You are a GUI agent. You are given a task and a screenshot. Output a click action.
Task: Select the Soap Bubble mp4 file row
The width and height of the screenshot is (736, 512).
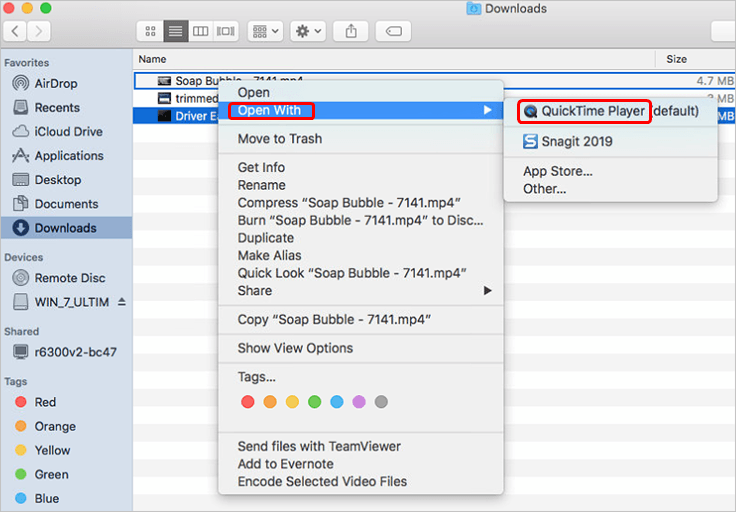pos(434,81)
